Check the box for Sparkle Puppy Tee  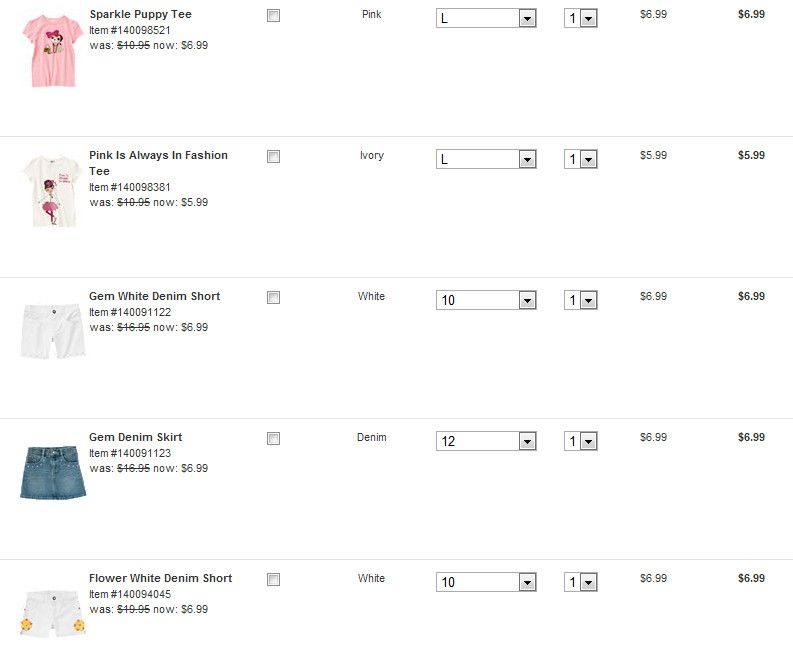pyautogui.click(x=274, y=16)
